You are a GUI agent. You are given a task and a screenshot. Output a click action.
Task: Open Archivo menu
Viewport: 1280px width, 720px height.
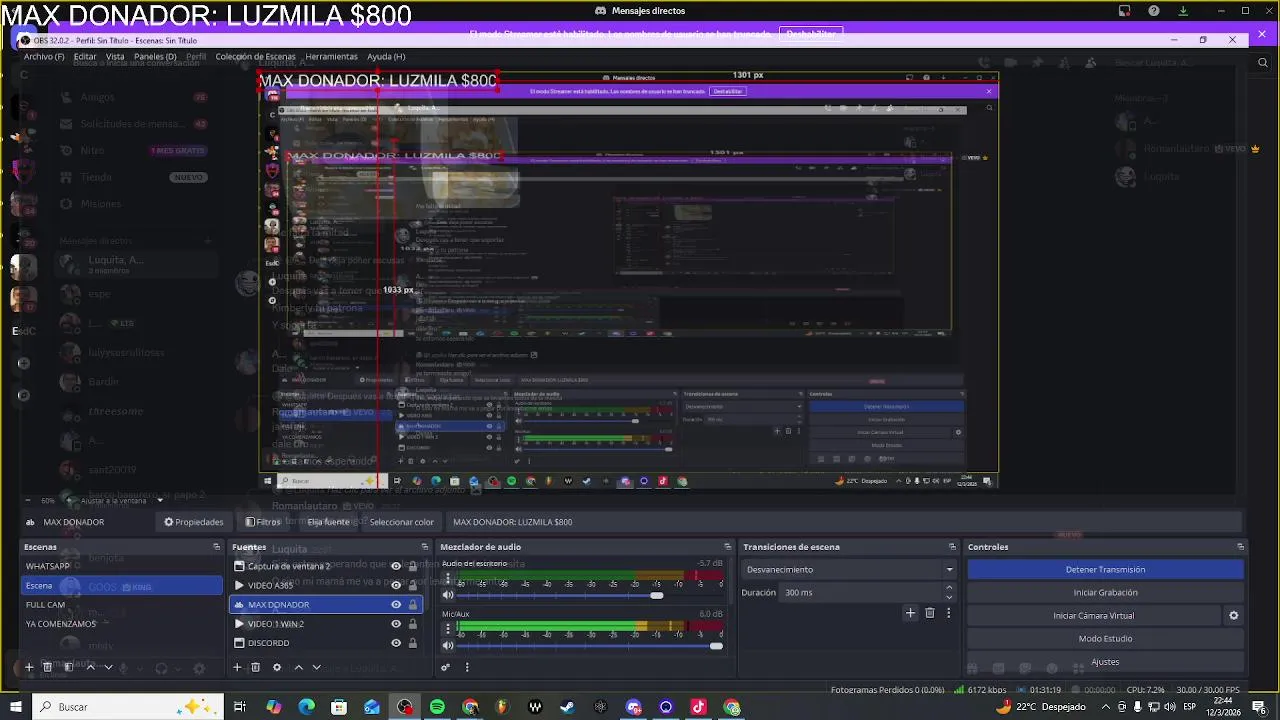(x=44, y=57)
